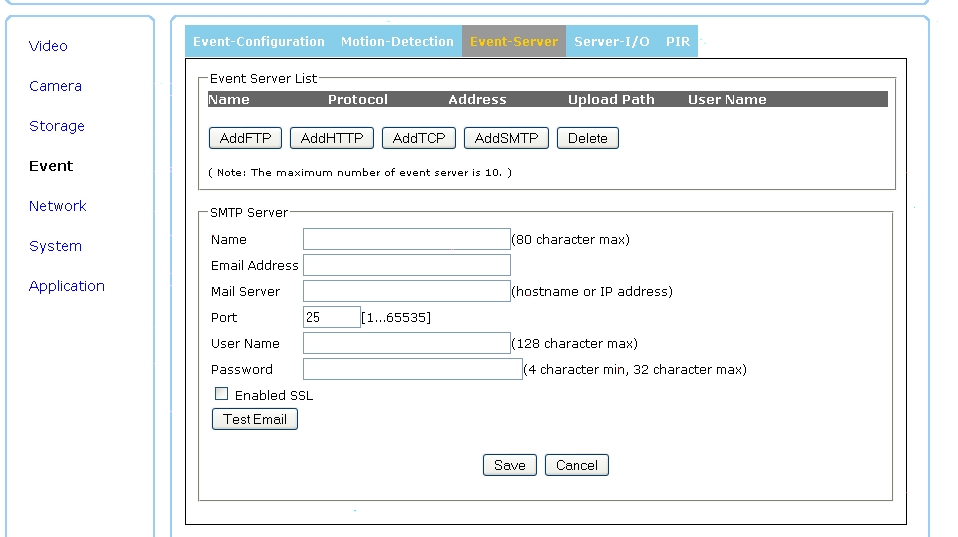This screenshot has height=537, width=958.
Task: Click the Email Address field
Action: pyautogui.click(x=407, y=265)
